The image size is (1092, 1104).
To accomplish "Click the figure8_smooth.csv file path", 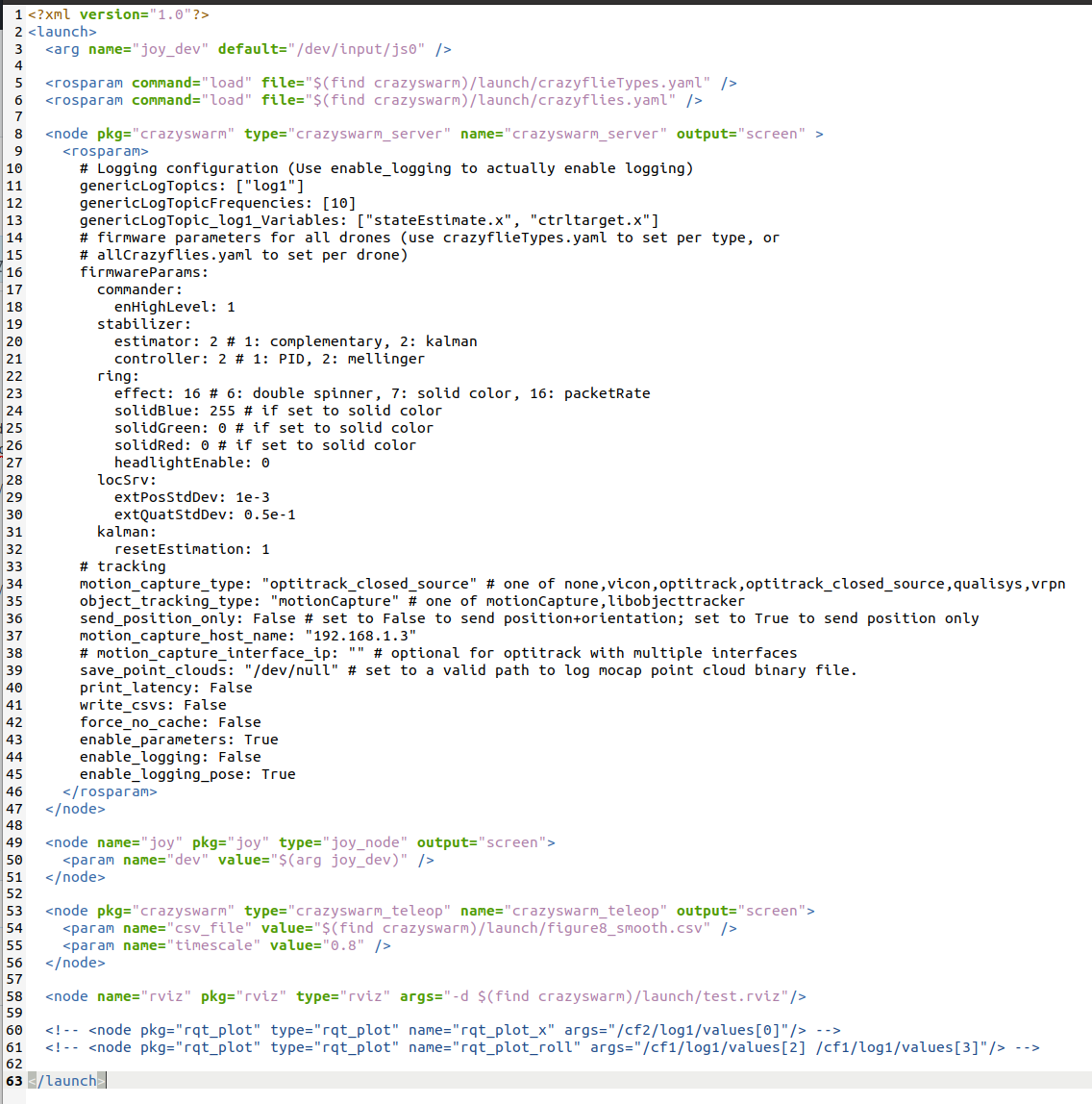I will pyautogui.click(x=511, y=929).
